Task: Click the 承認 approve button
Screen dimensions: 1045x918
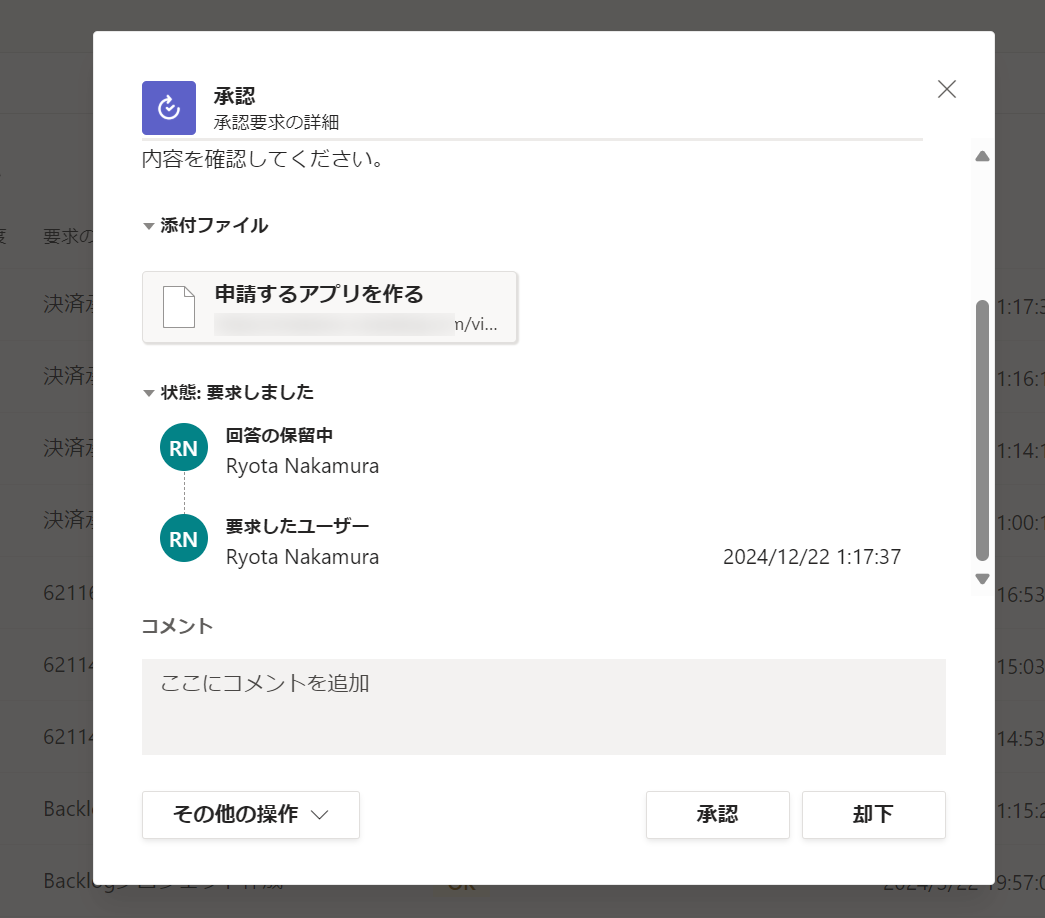Action: tap(718, 815)
